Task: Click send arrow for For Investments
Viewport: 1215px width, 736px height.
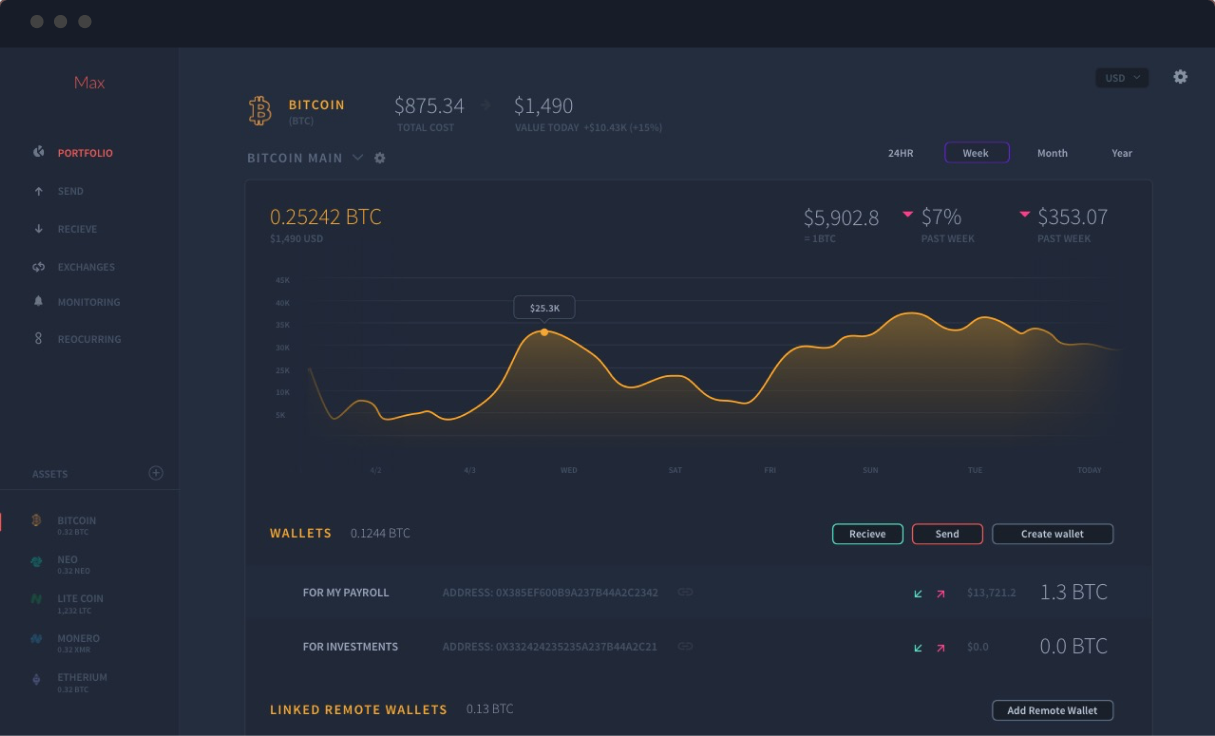Action: pyautogui.click(x=940, y=648)
